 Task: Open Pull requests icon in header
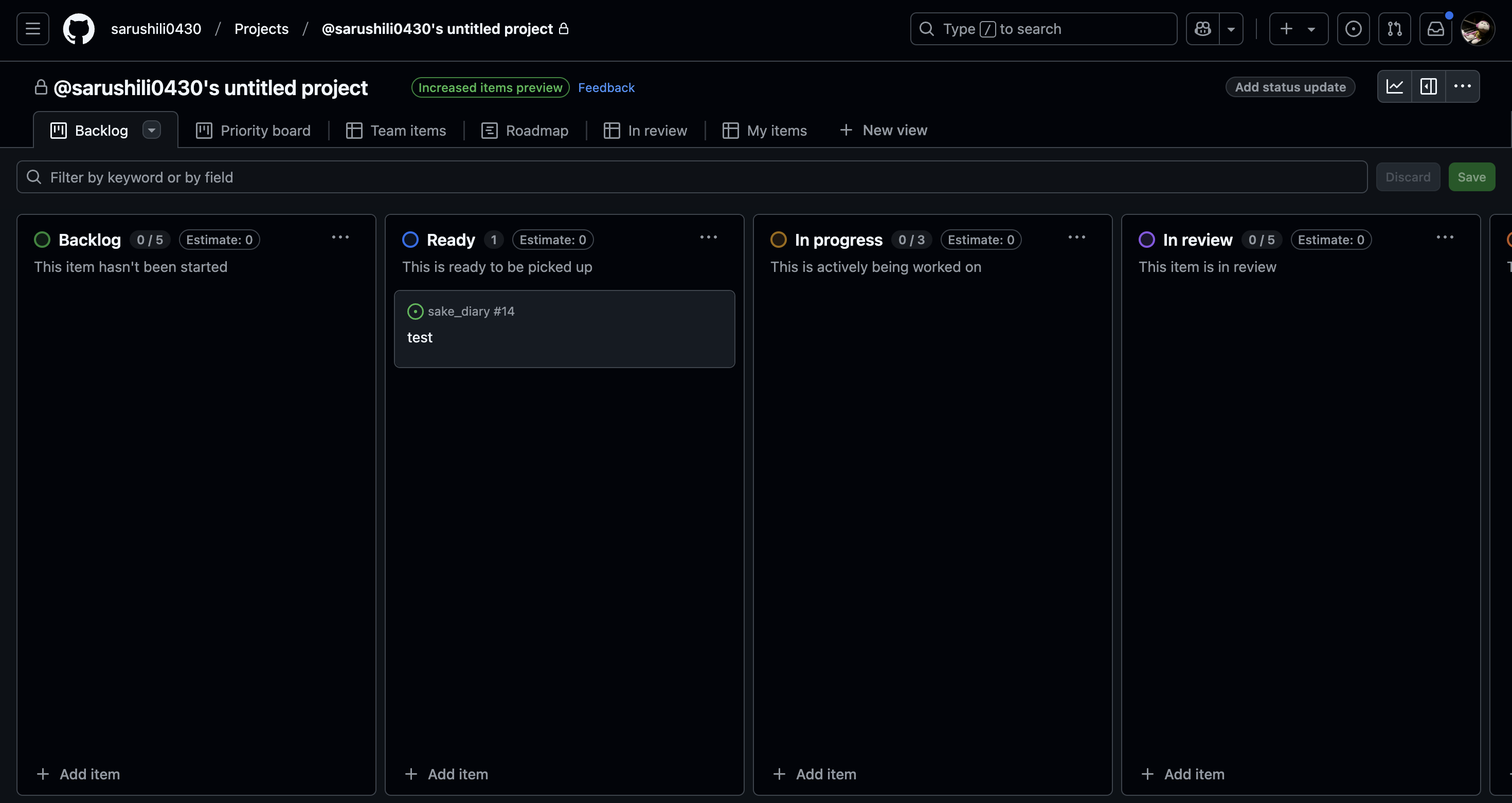1395,29
